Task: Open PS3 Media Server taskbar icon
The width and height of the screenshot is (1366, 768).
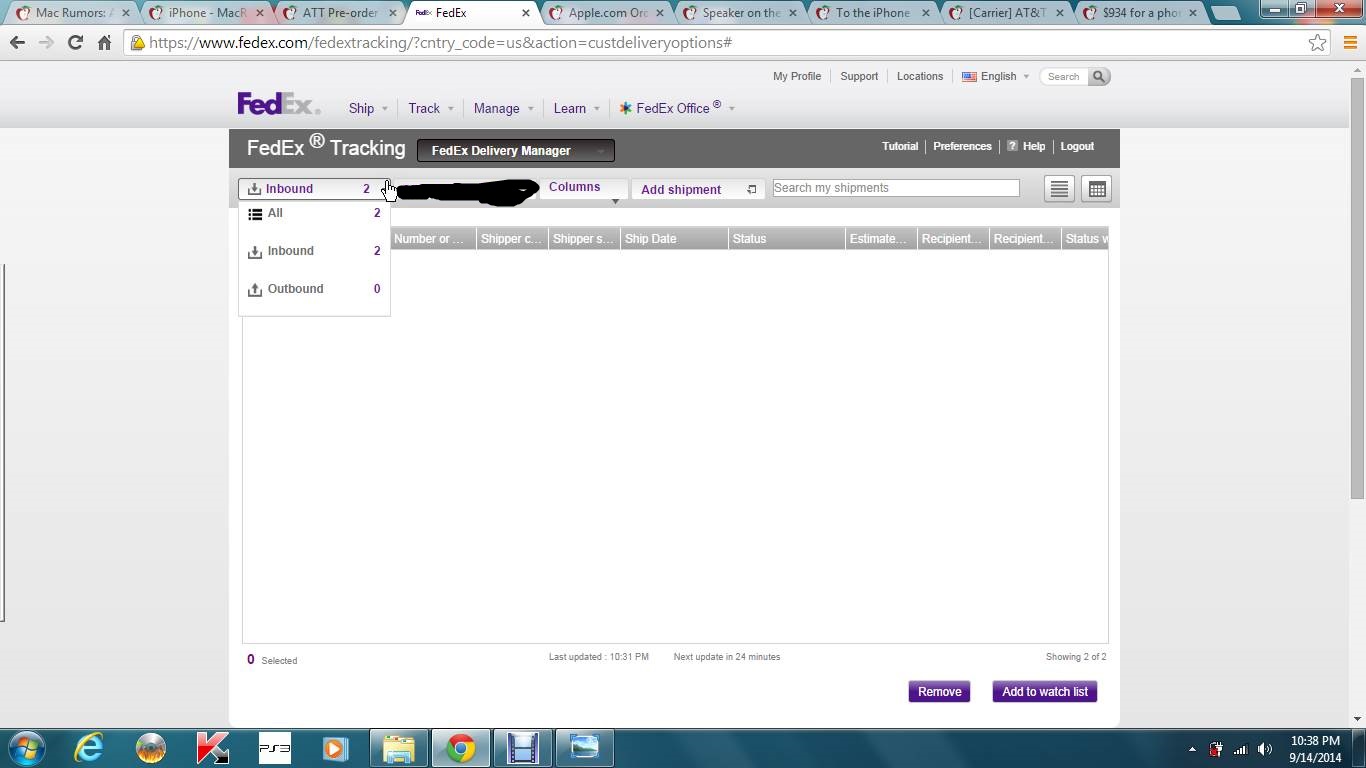Action: click(274, 748)
